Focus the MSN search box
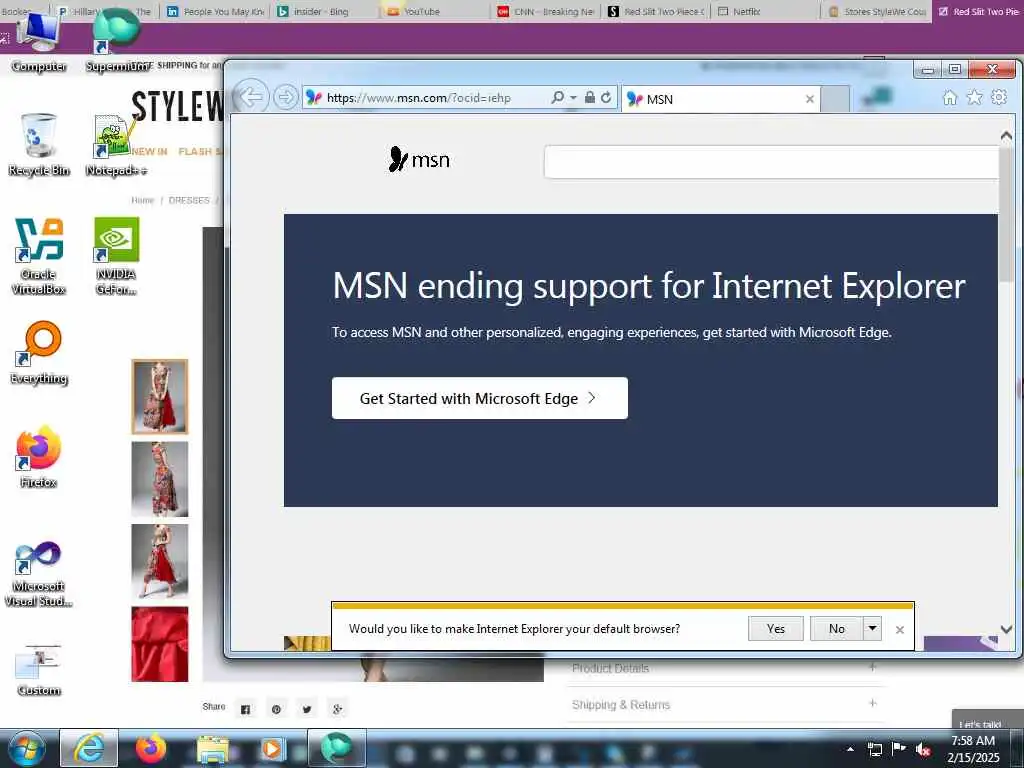 pos(771,162)
